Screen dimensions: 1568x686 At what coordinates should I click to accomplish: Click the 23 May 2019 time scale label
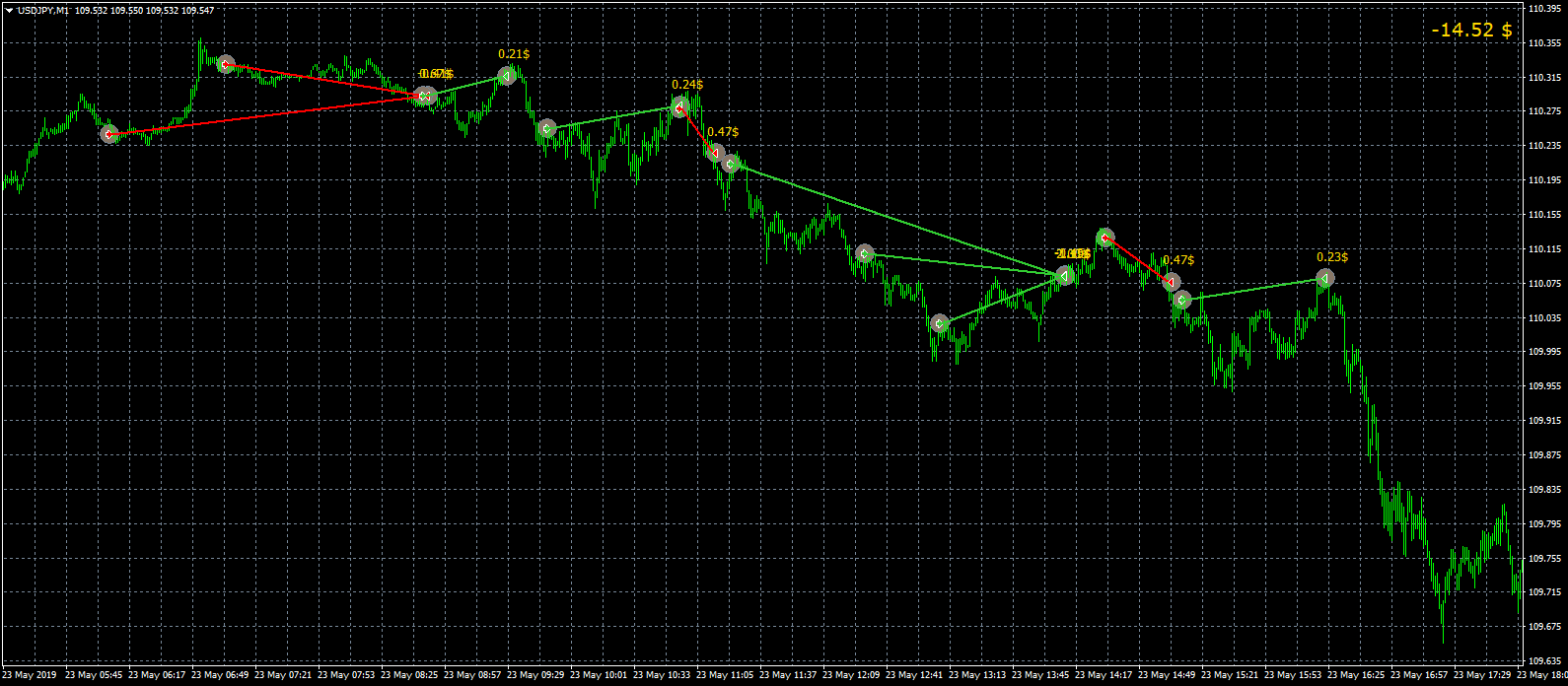click(x=30, y=676)
